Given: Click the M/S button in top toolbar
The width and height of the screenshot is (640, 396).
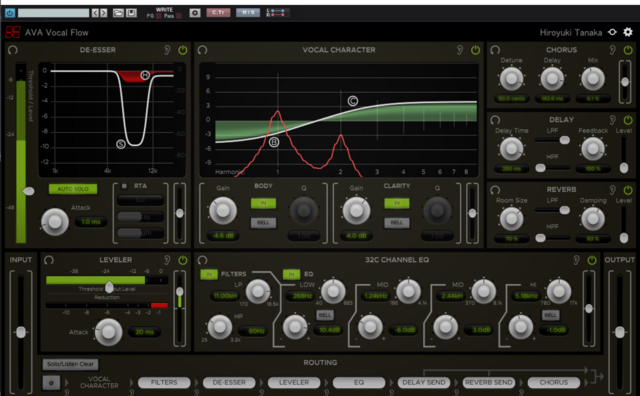Looking at the screenshot, I should coord(248,13).
